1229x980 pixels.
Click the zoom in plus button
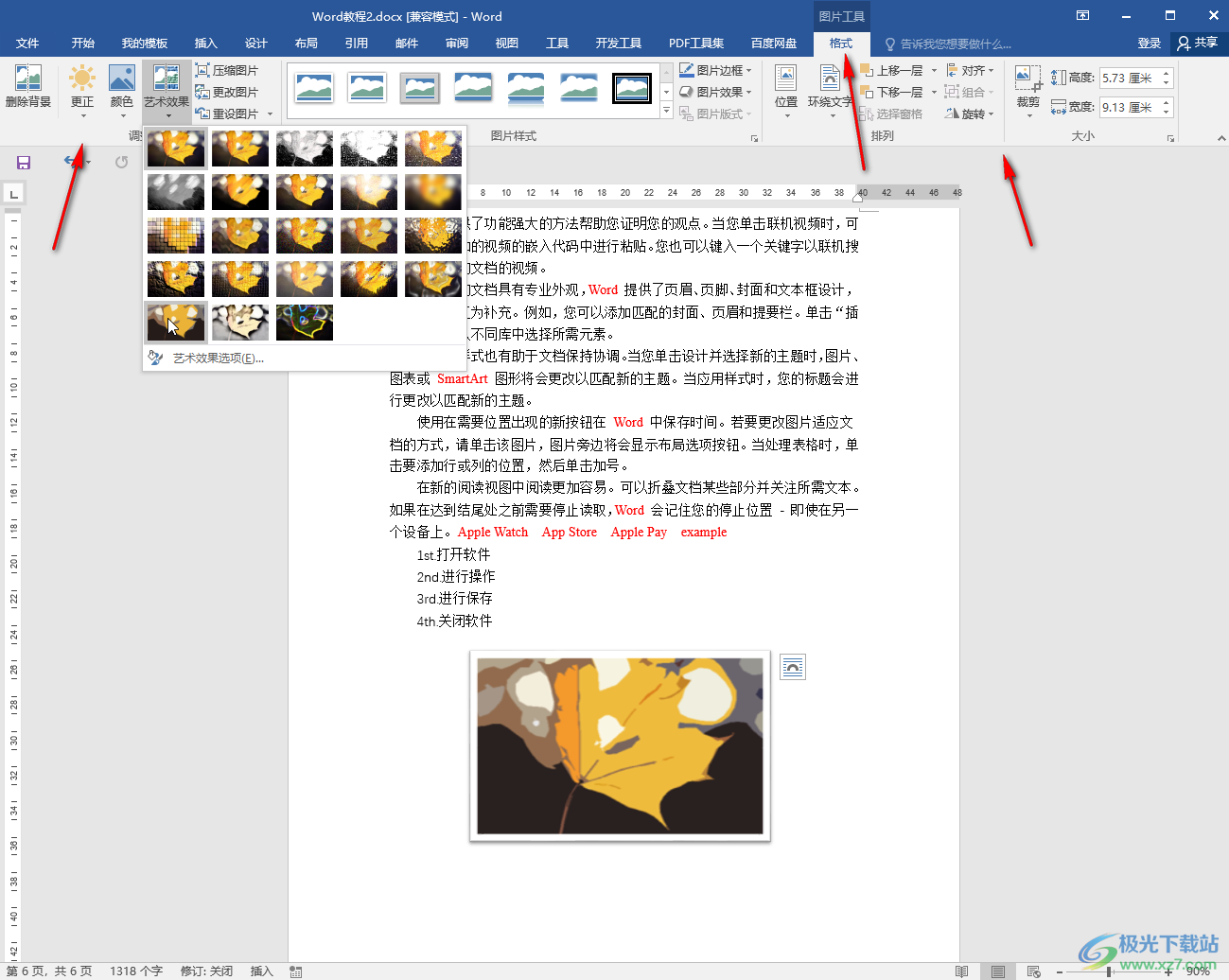1168,971
